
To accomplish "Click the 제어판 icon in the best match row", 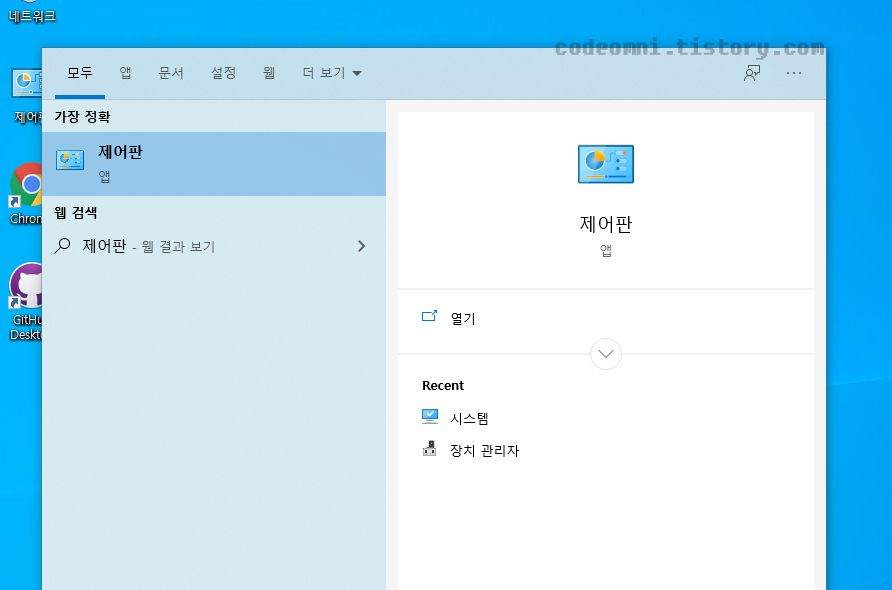I will click(70, 160).
